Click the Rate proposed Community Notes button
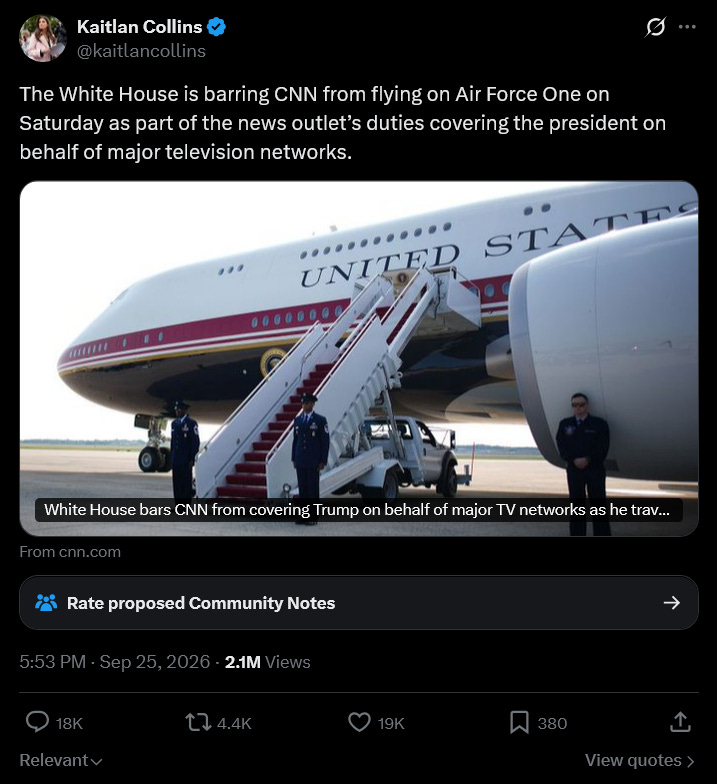 [358, 602]
